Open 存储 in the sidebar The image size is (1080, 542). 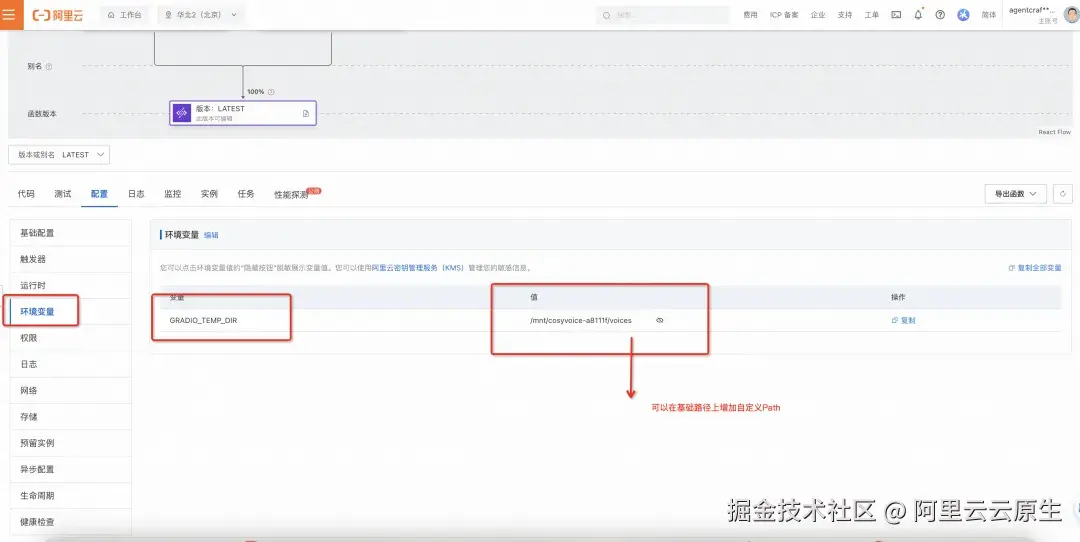[x=71, y=417]
